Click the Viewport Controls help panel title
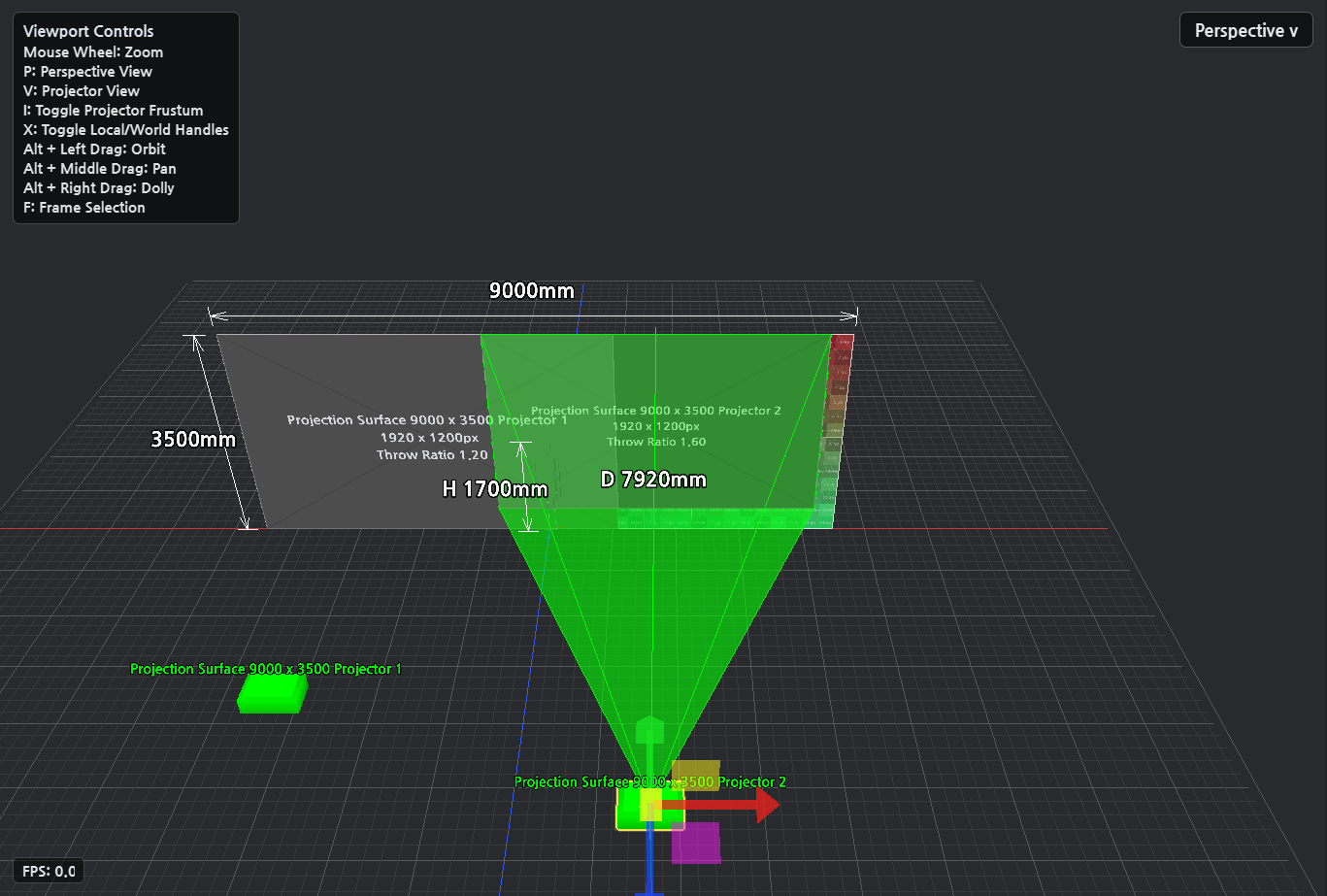 pyautogui.click(x=88, y=31)
